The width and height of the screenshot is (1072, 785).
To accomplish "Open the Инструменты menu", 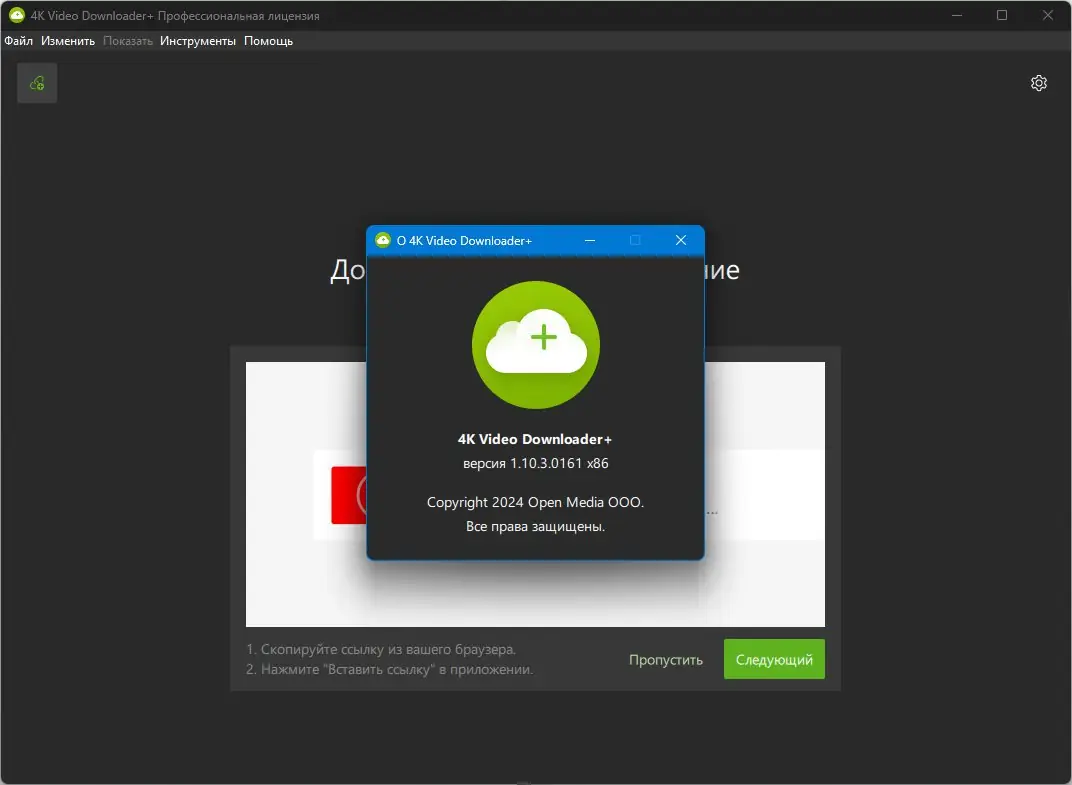I will 198,41.
